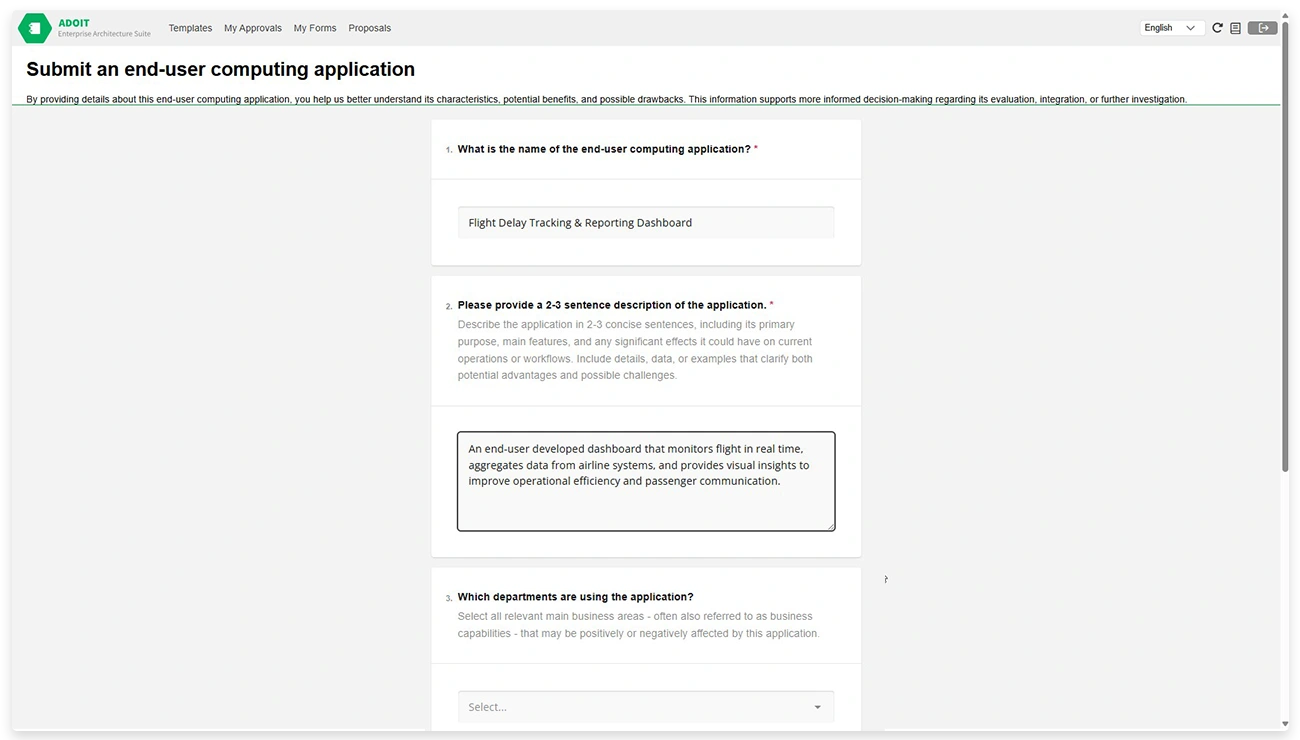Click the language selector chevron
Viewport: 1300px width, 740px height.
(1192, 28)
